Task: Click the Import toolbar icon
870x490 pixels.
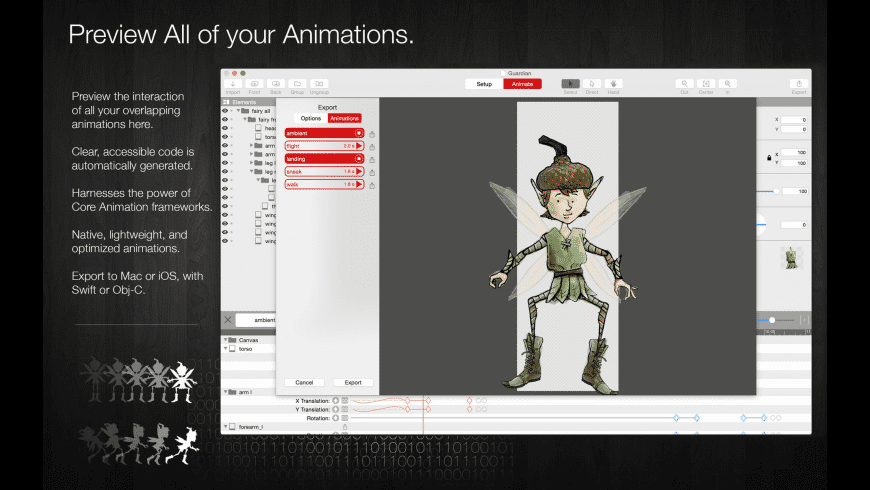Action: pos(233,84)
